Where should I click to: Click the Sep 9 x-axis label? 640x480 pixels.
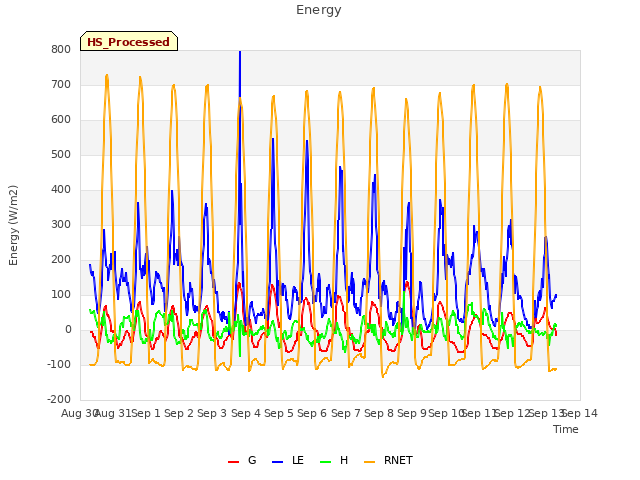412,413
